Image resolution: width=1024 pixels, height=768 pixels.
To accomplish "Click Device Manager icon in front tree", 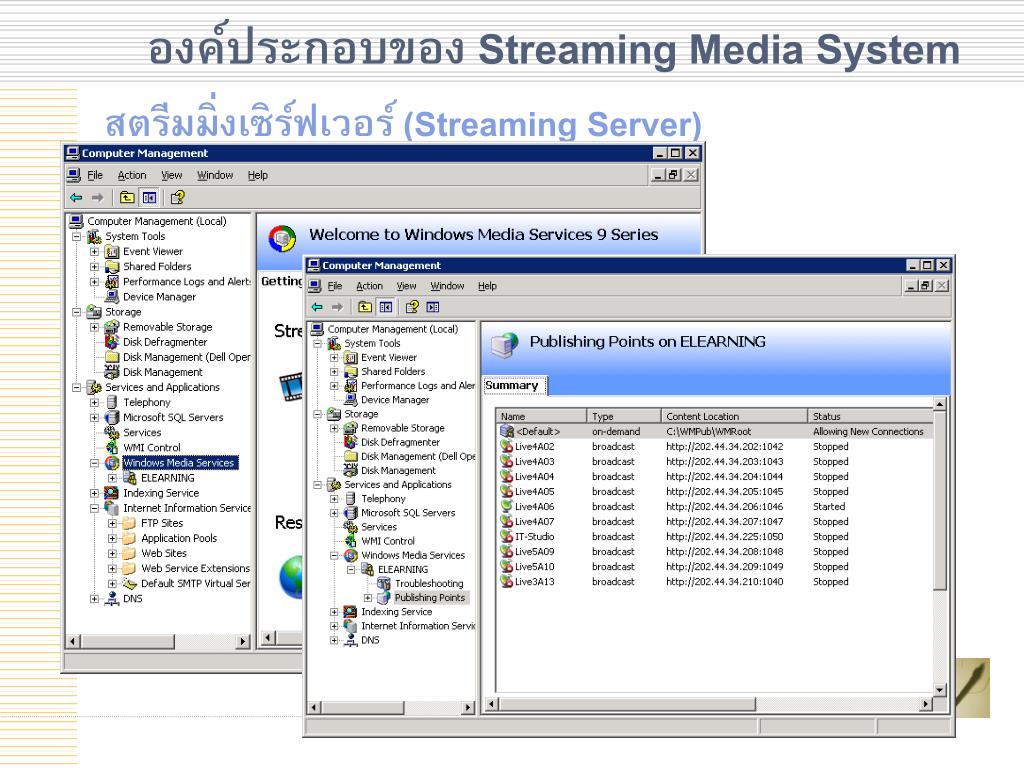I will (351, 400).
